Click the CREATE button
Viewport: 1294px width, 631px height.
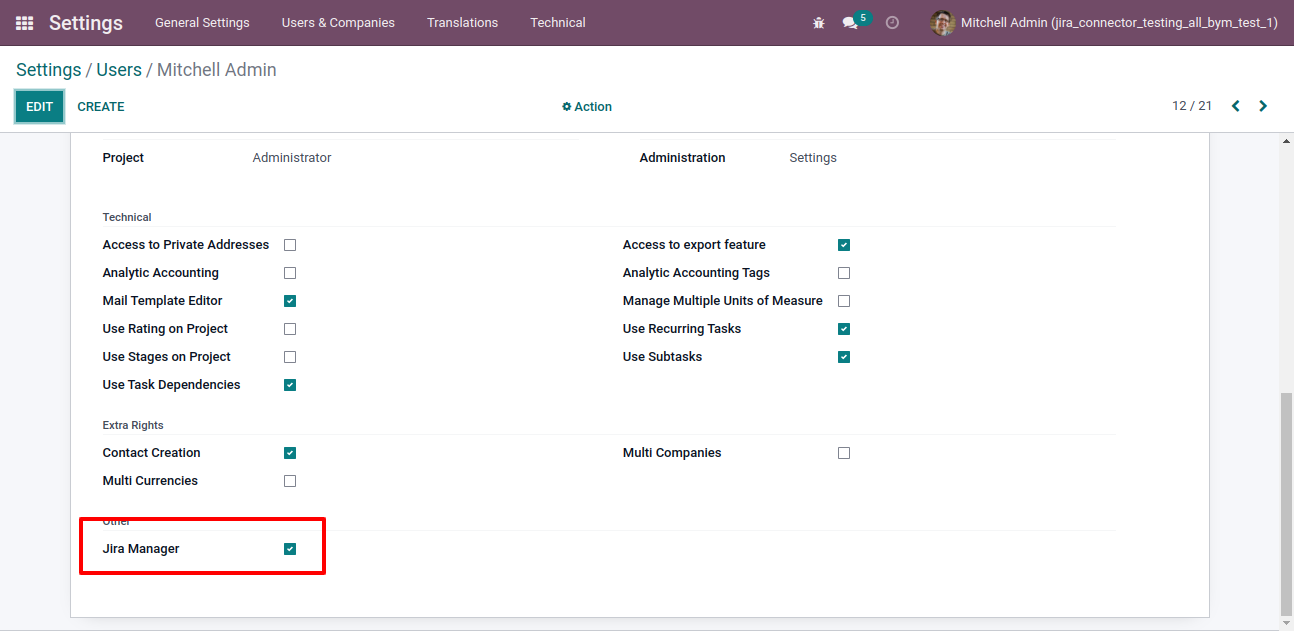[101, 106]
